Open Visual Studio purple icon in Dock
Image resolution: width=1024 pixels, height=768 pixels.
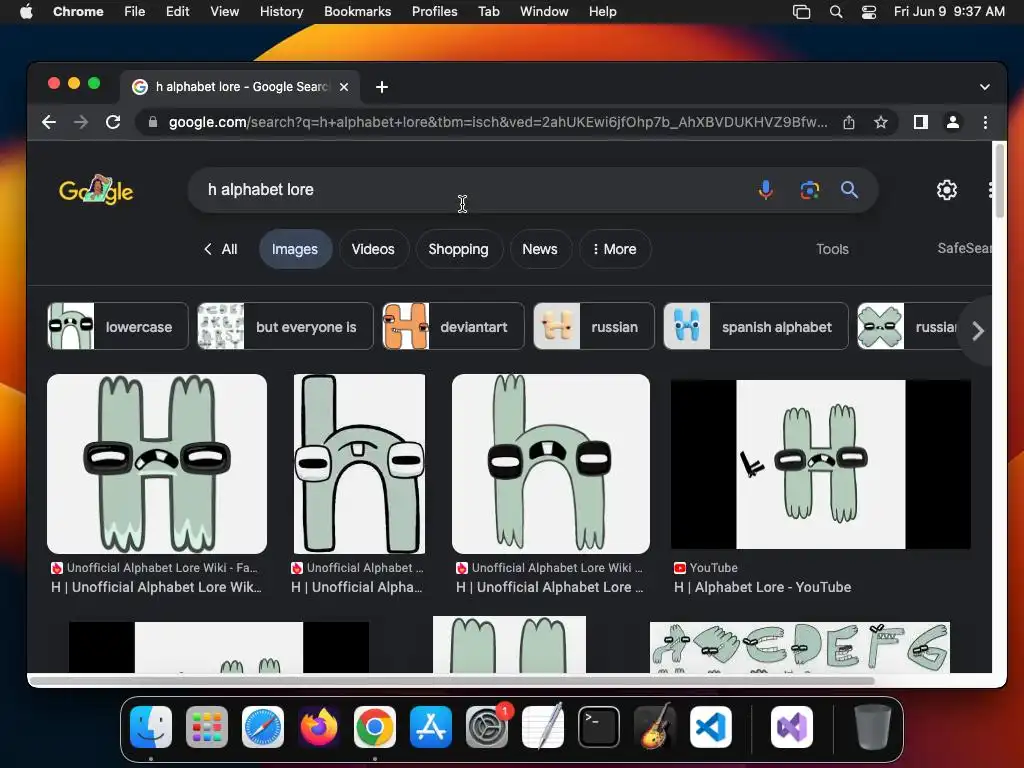coord(792,727)
